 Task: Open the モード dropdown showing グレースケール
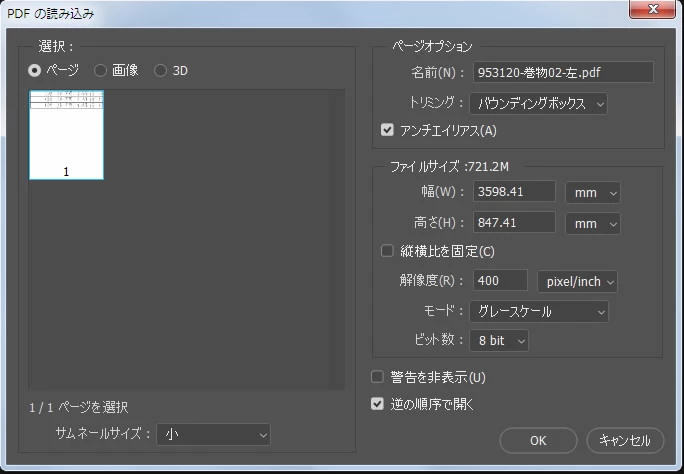(x=539, y=311)
